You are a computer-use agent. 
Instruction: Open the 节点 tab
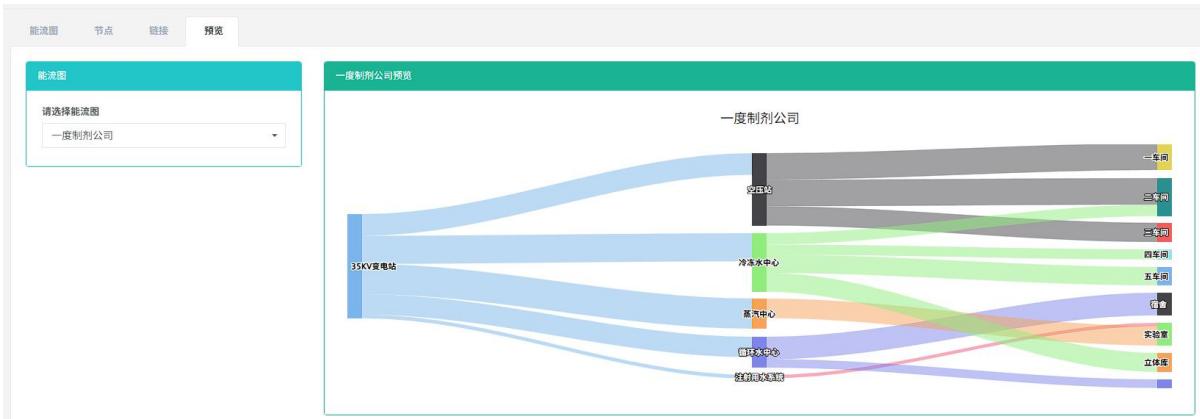pyautogui.click(x=103, y=30)
